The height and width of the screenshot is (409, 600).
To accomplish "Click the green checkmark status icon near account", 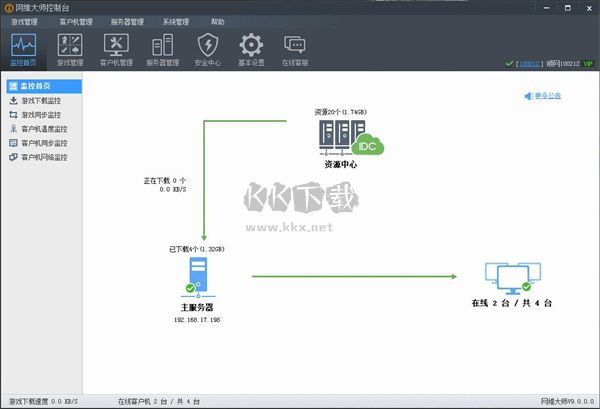I will click(x=509, y=64).
